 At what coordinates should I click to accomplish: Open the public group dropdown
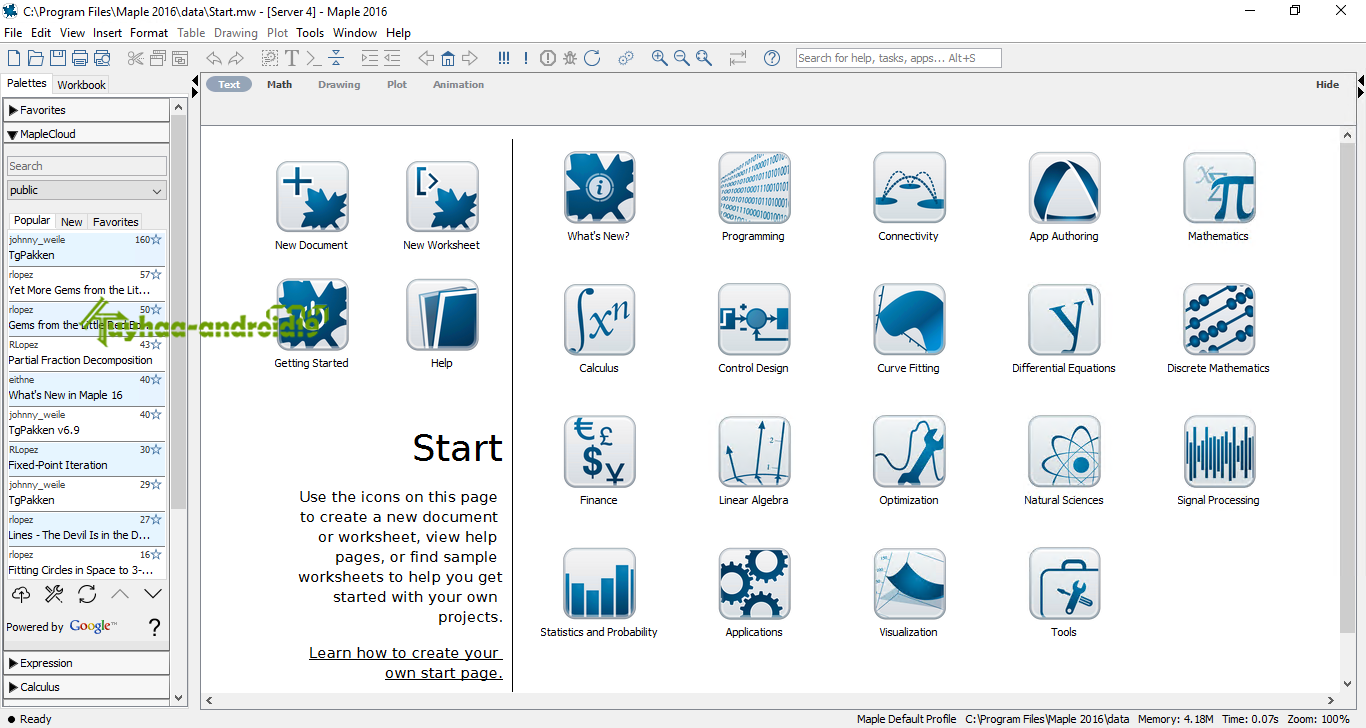tap(87, 190)
